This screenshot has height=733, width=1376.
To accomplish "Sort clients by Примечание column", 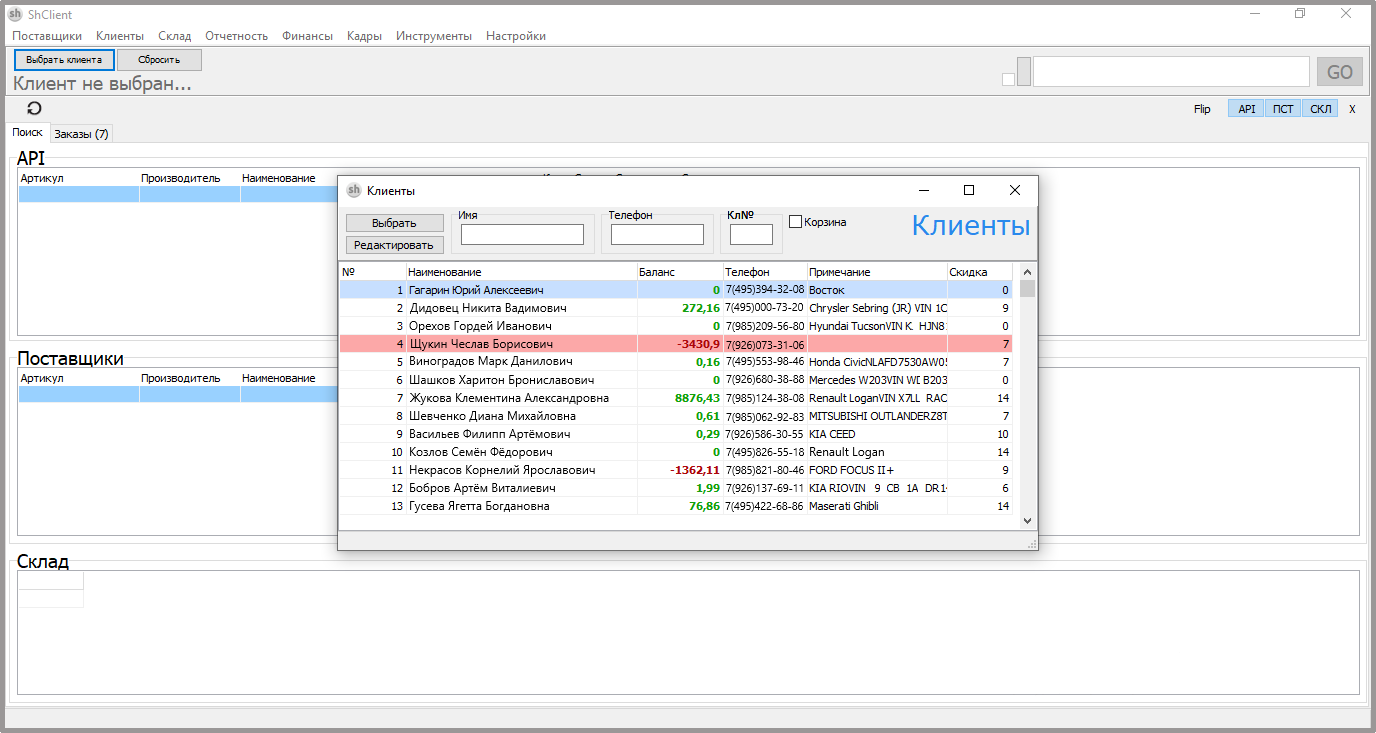I will click(x=877, y=272).
